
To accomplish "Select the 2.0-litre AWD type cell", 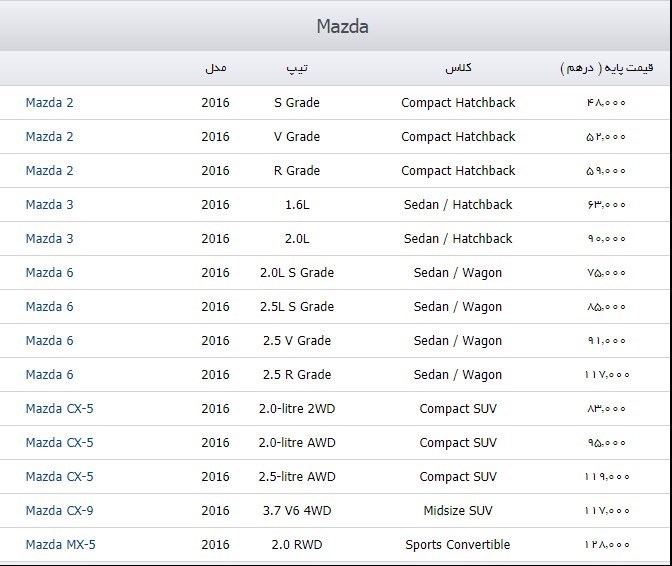I will (x=297, y=443).
